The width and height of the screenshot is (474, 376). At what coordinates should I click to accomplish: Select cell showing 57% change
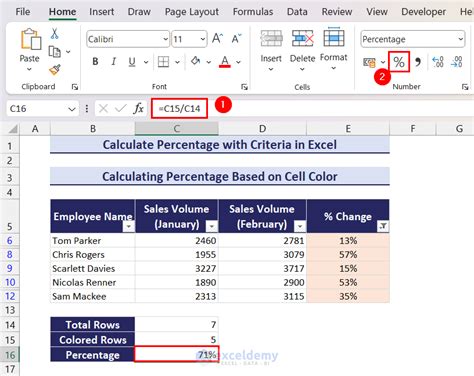pyautogui.click(x=348, y=255)
